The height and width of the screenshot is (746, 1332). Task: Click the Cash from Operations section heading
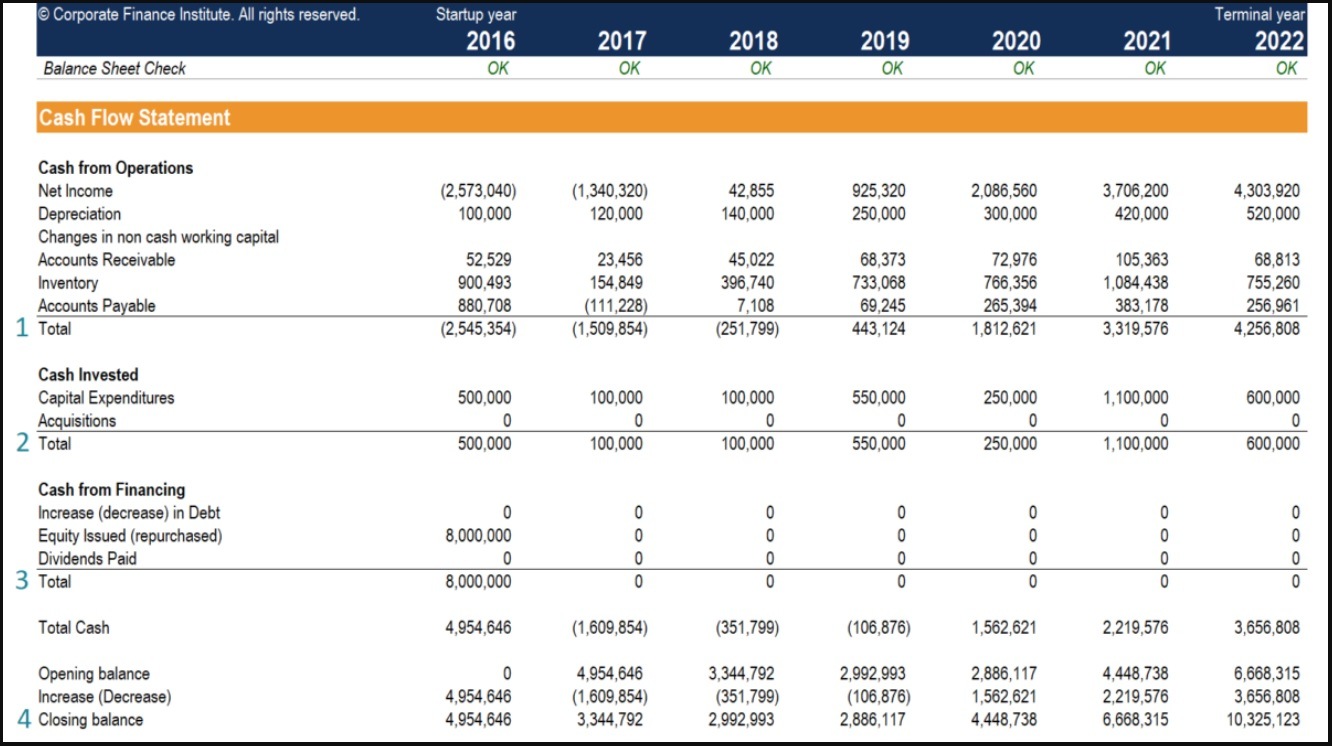tap(115, 167)
